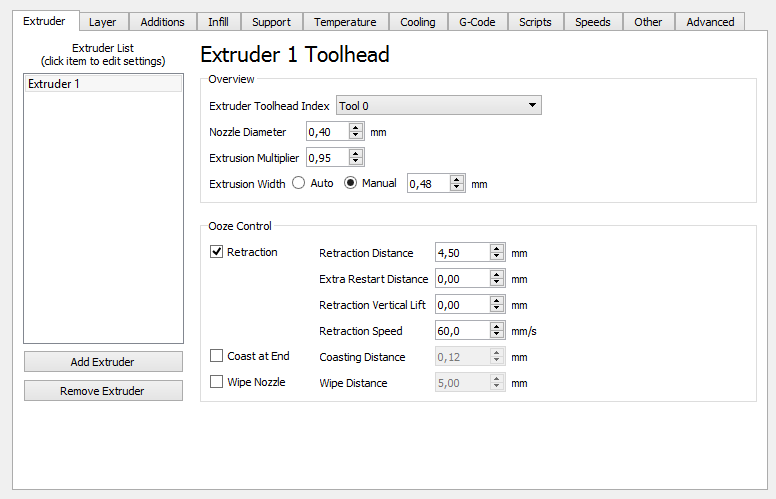Decrease Extra Restart Distance with down arrow
Screen dimensions: 776x499
click(497, 283)
